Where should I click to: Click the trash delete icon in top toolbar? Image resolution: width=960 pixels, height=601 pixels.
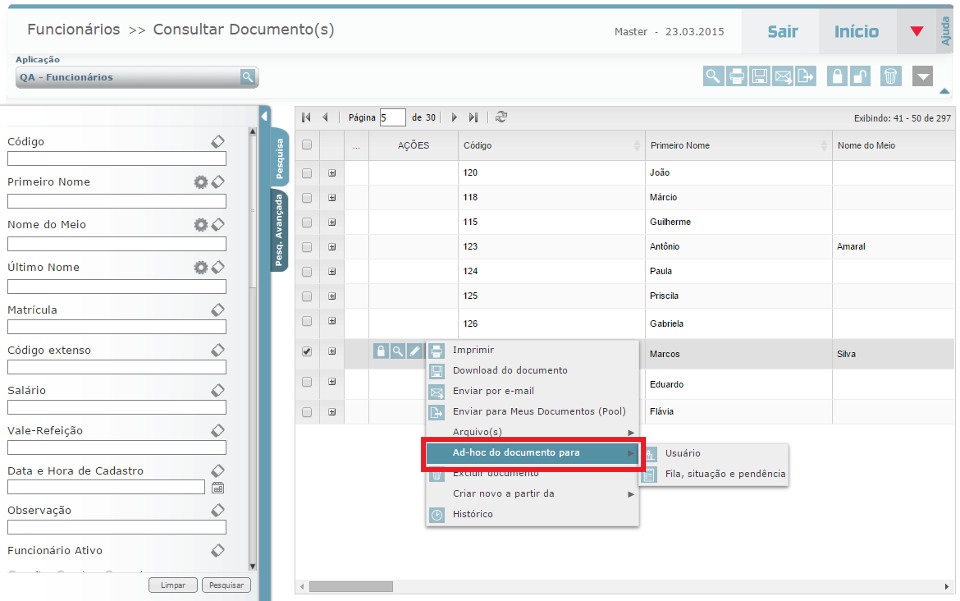tap(891, 76)
